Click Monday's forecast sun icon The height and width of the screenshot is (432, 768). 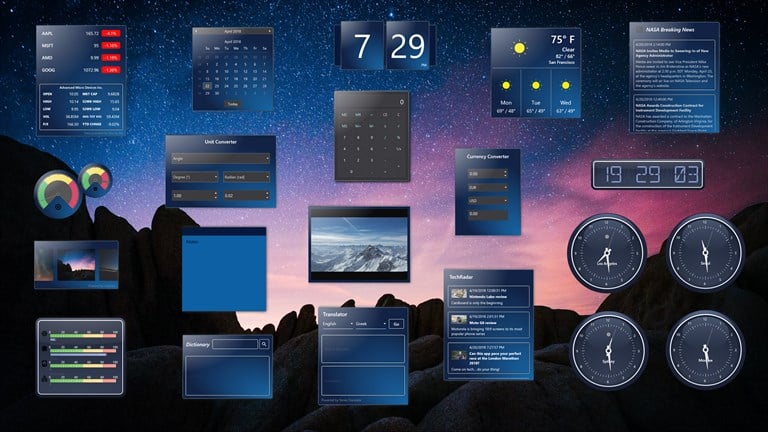(507, 85)
